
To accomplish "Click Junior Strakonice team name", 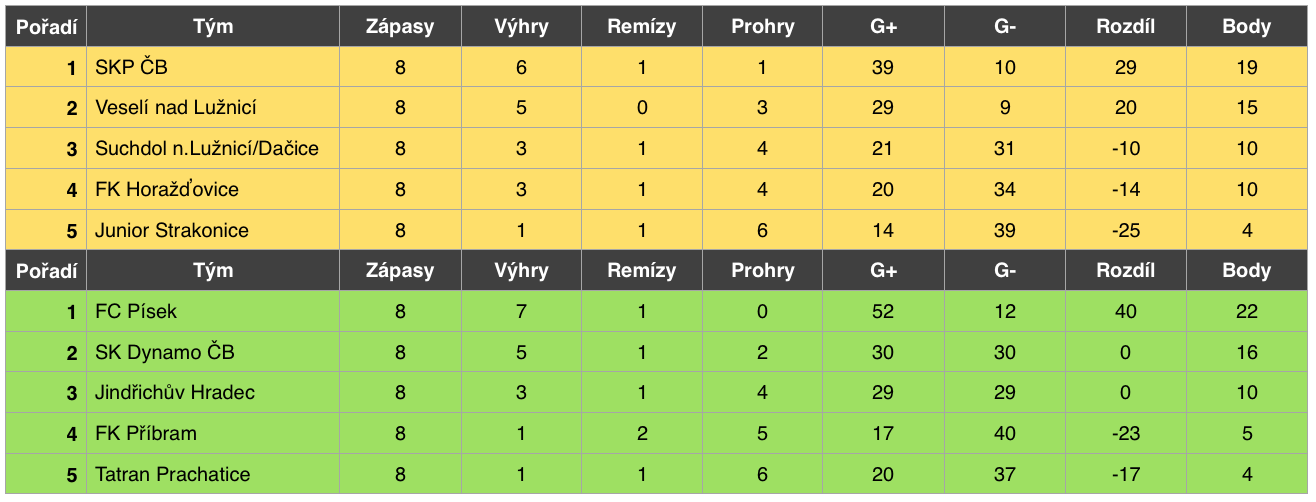I will [172, 230].
